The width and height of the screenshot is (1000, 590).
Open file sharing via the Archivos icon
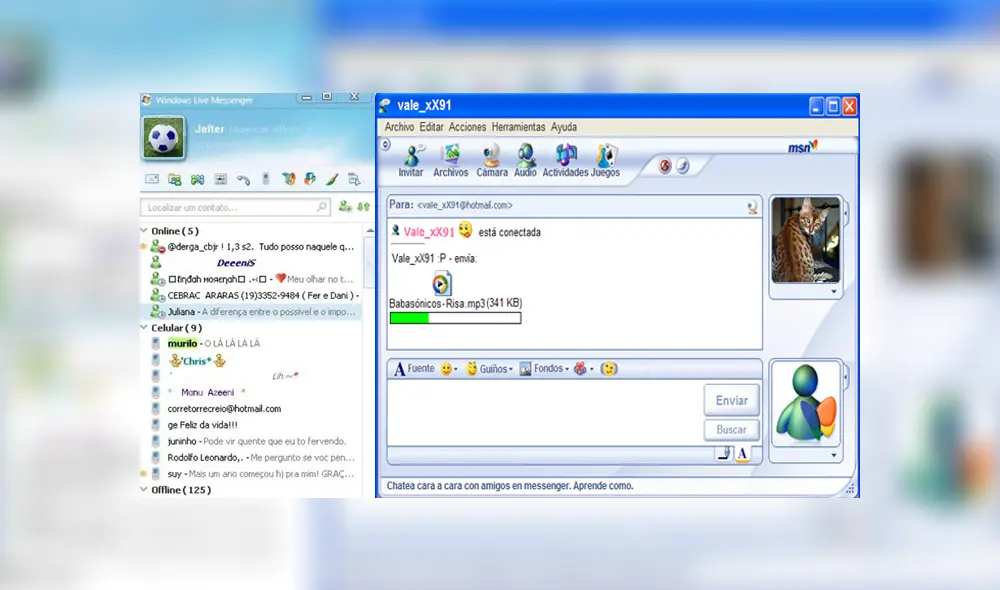(x=451, y=160)
